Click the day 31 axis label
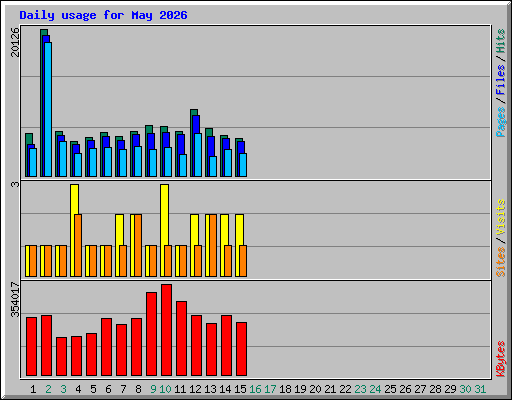This screenshot has height=400, width=512. [480, 389]
